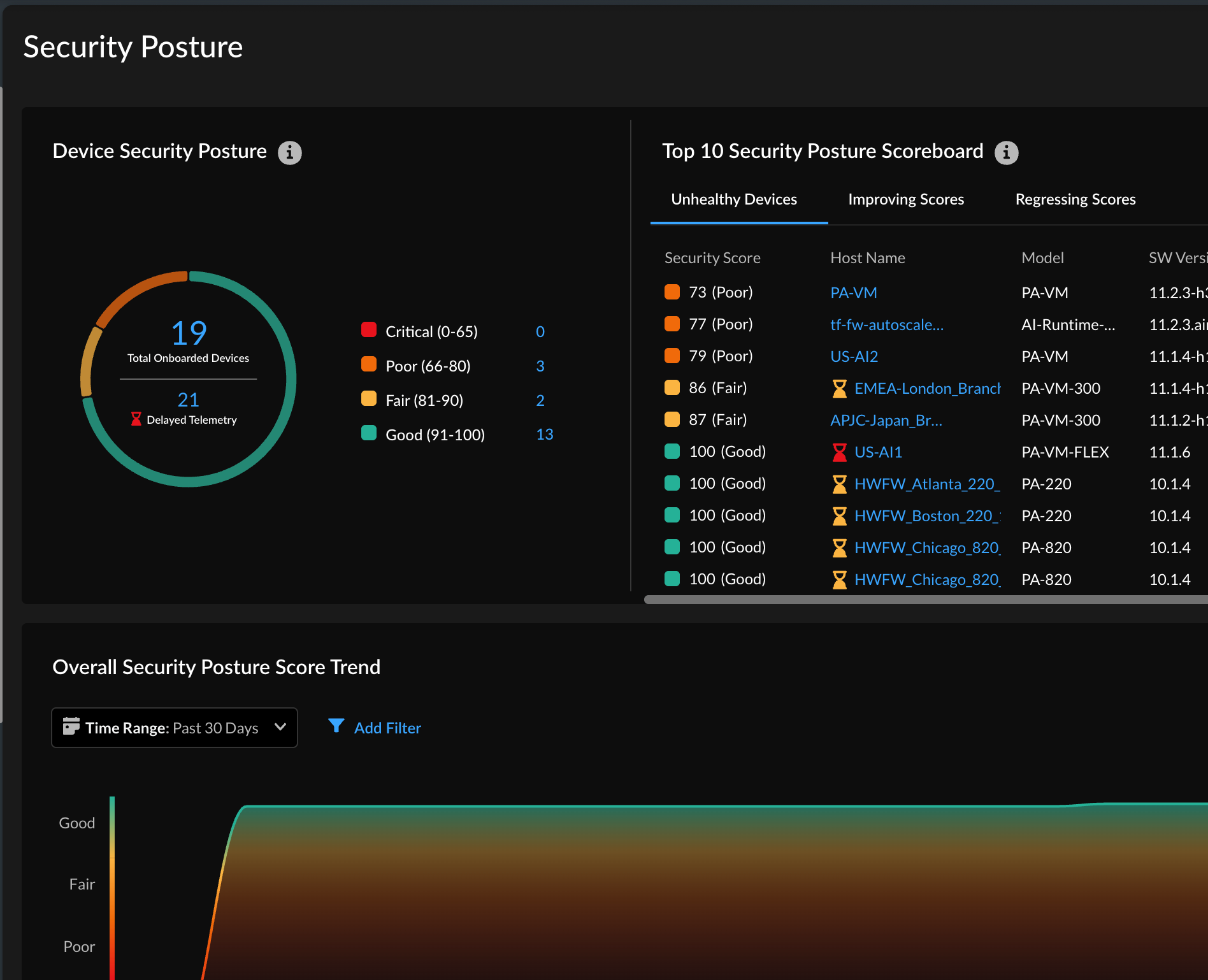
Task: Click hourglass icon beside EMEA-London_Branch host
Action: 839,389
